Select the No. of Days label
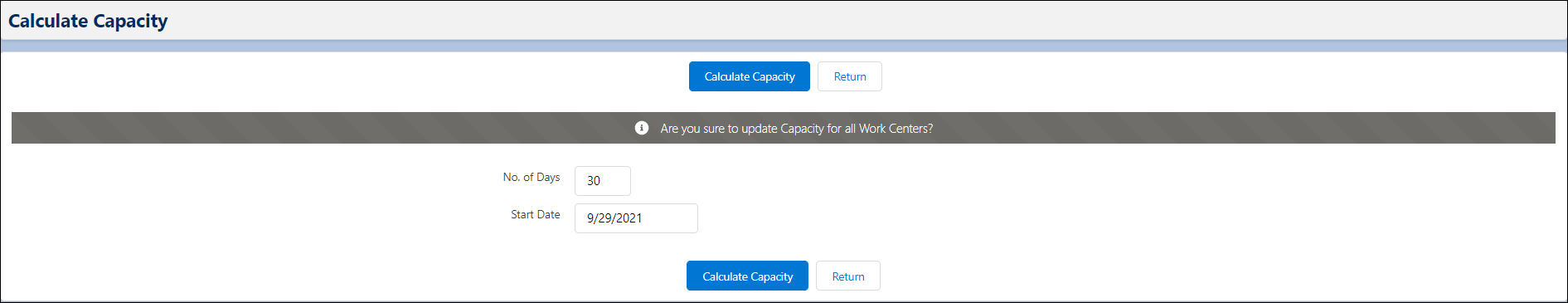Image resolution: width=1568 pixels, height=303 pixels. pos(532,177)
